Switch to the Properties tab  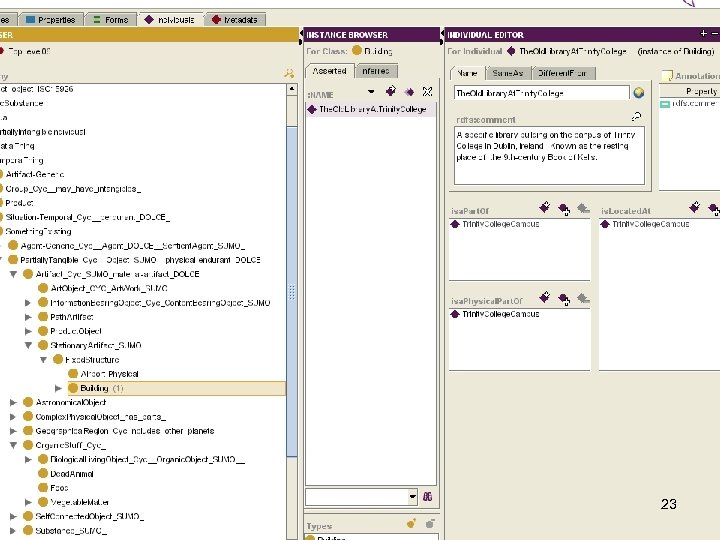pyautogui.click(x=51, y=20)
